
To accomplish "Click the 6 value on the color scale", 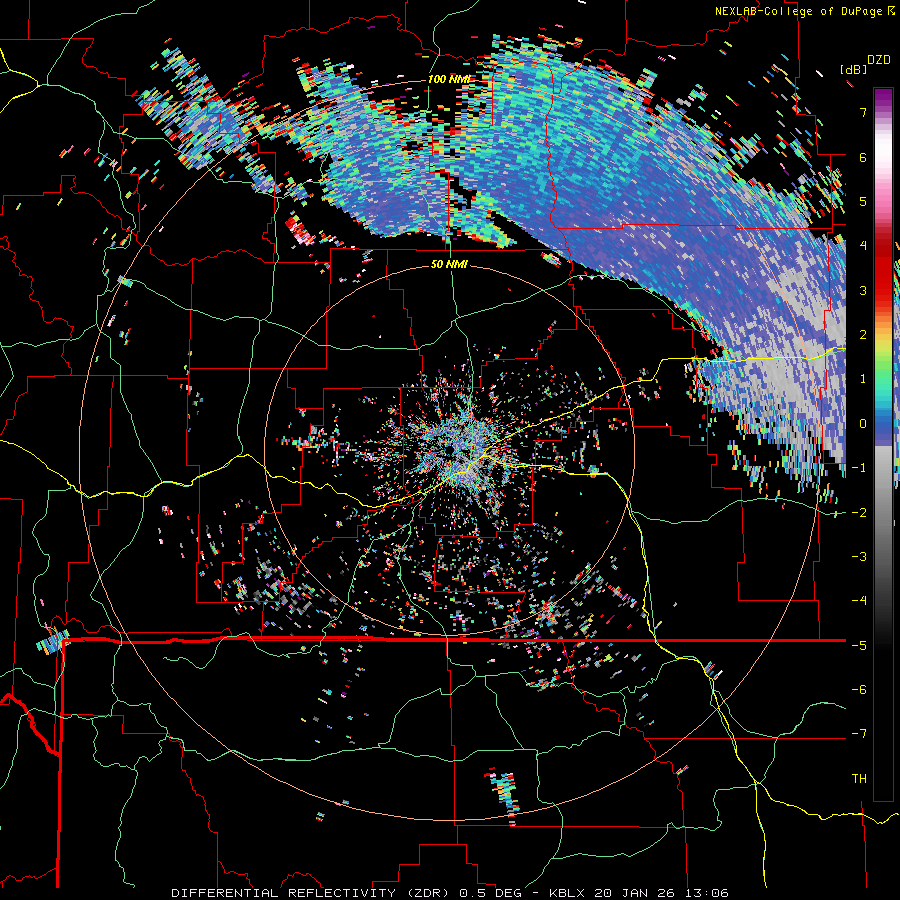I will (863, 157).
